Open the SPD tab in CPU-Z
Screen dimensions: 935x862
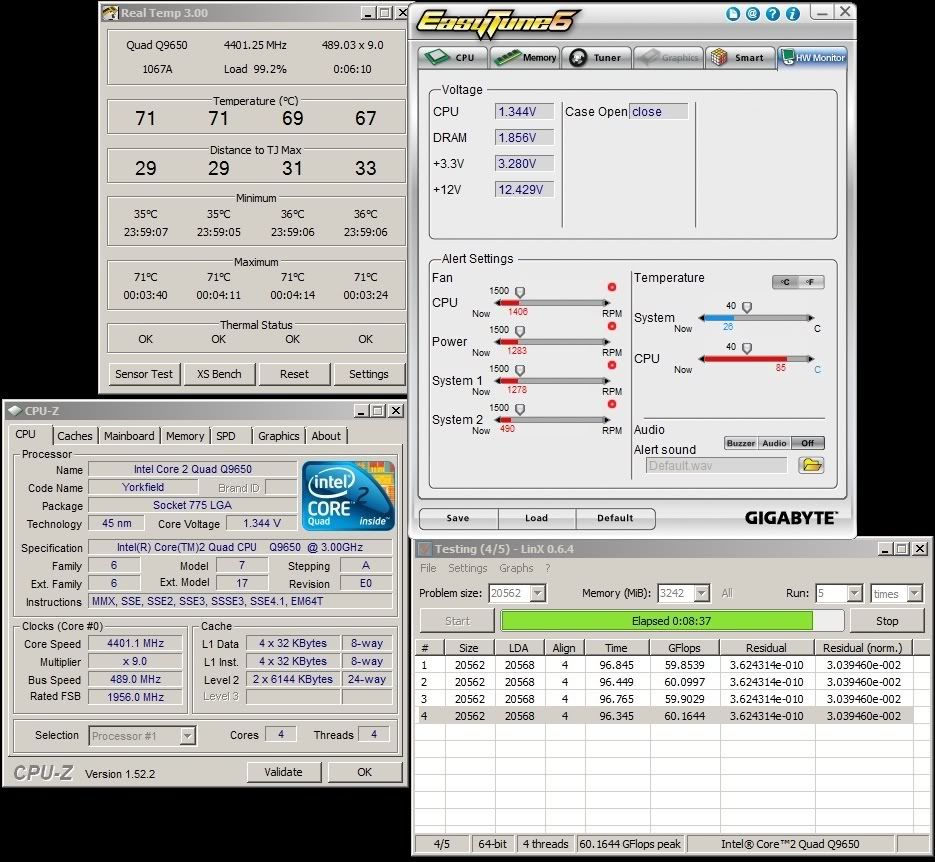(x=225, y=436)
